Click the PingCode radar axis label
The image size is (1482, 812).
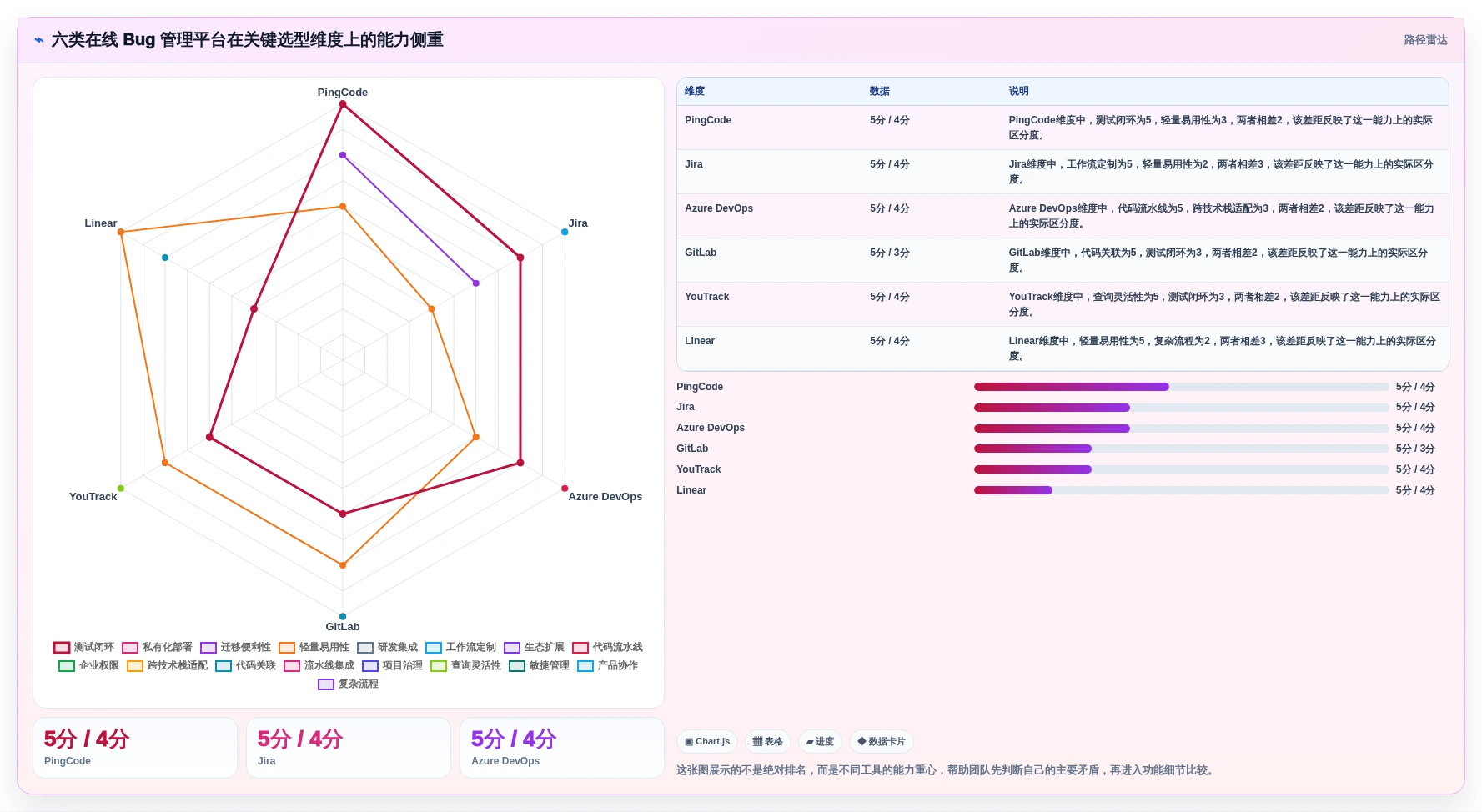pos(343,93)
